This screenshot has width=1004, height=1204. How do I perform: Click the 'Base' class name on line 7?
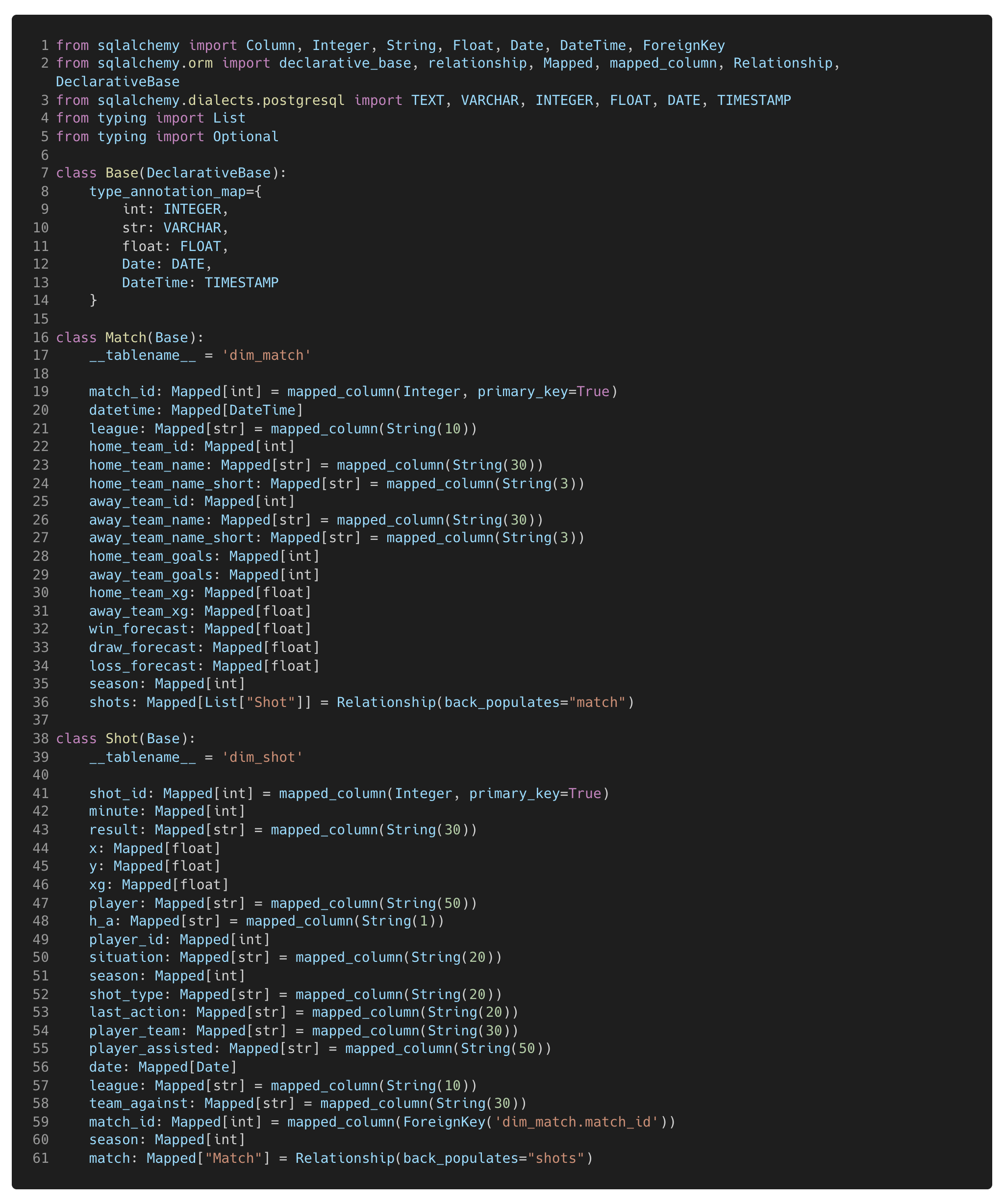pyautogui.click(x=122, y=173)
